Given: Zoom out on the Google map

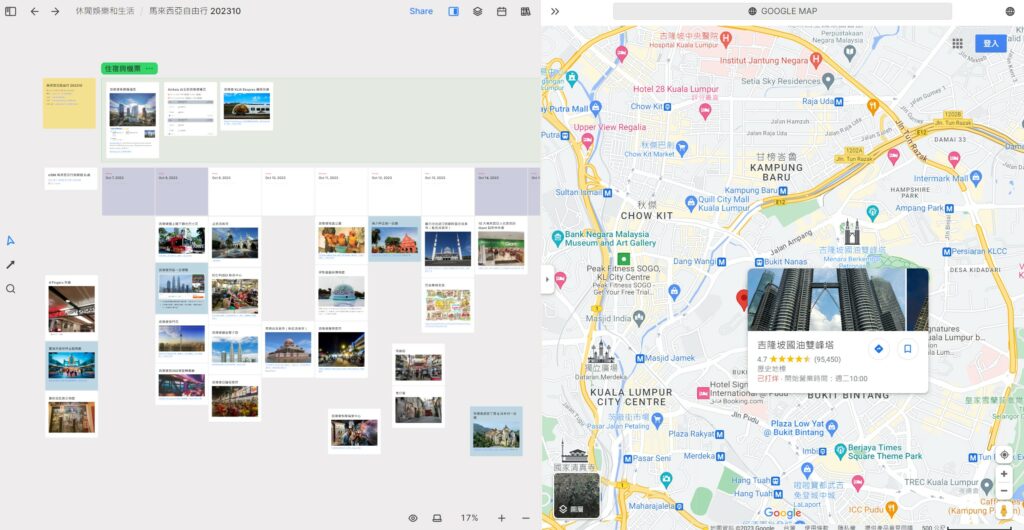Looking at the screenshot, I should pos(1004,490).
